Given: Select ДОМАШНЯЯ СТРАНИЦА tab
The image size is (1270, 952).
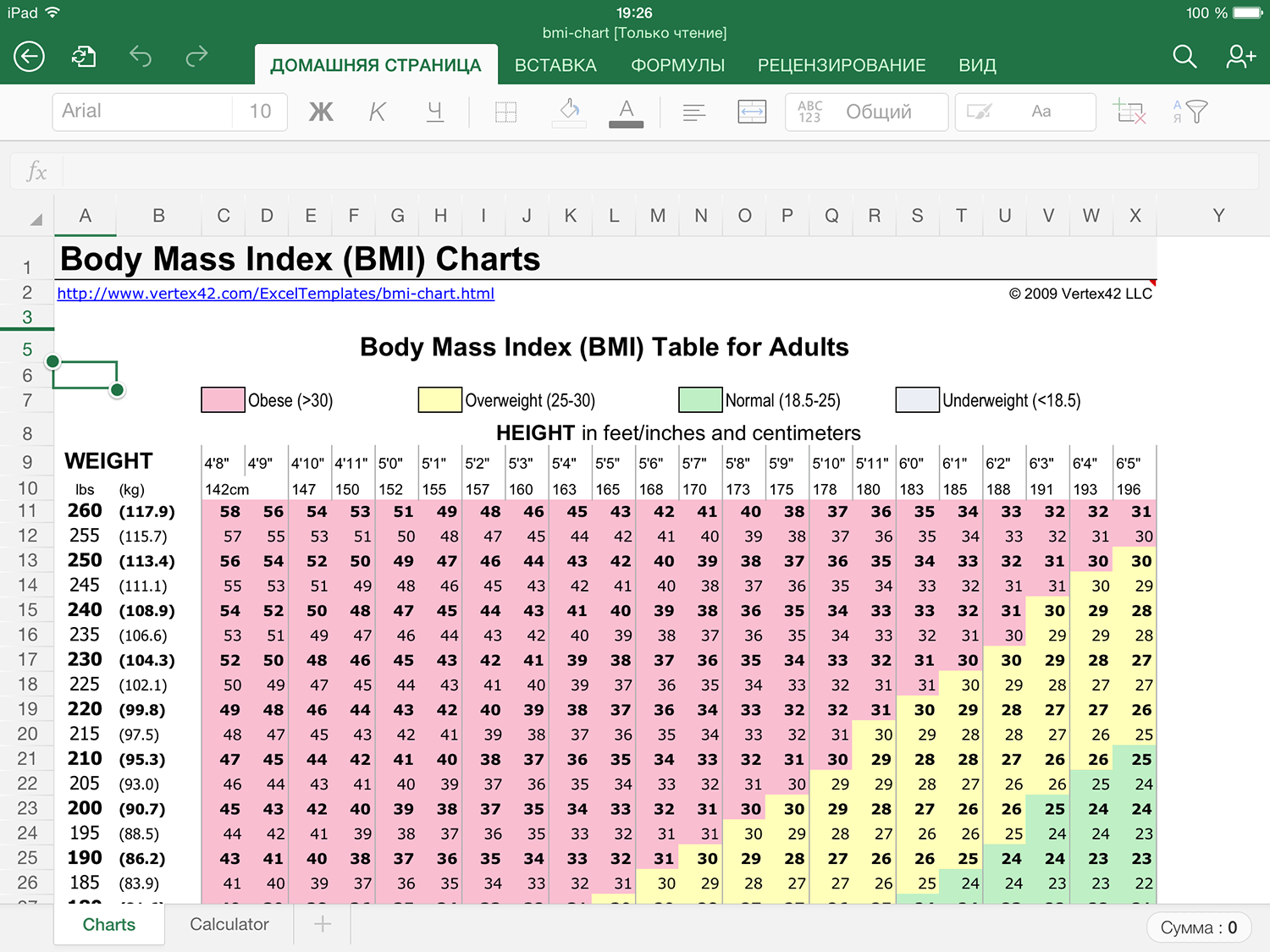Looking at the screenshot, I should [x=376, y=65].
